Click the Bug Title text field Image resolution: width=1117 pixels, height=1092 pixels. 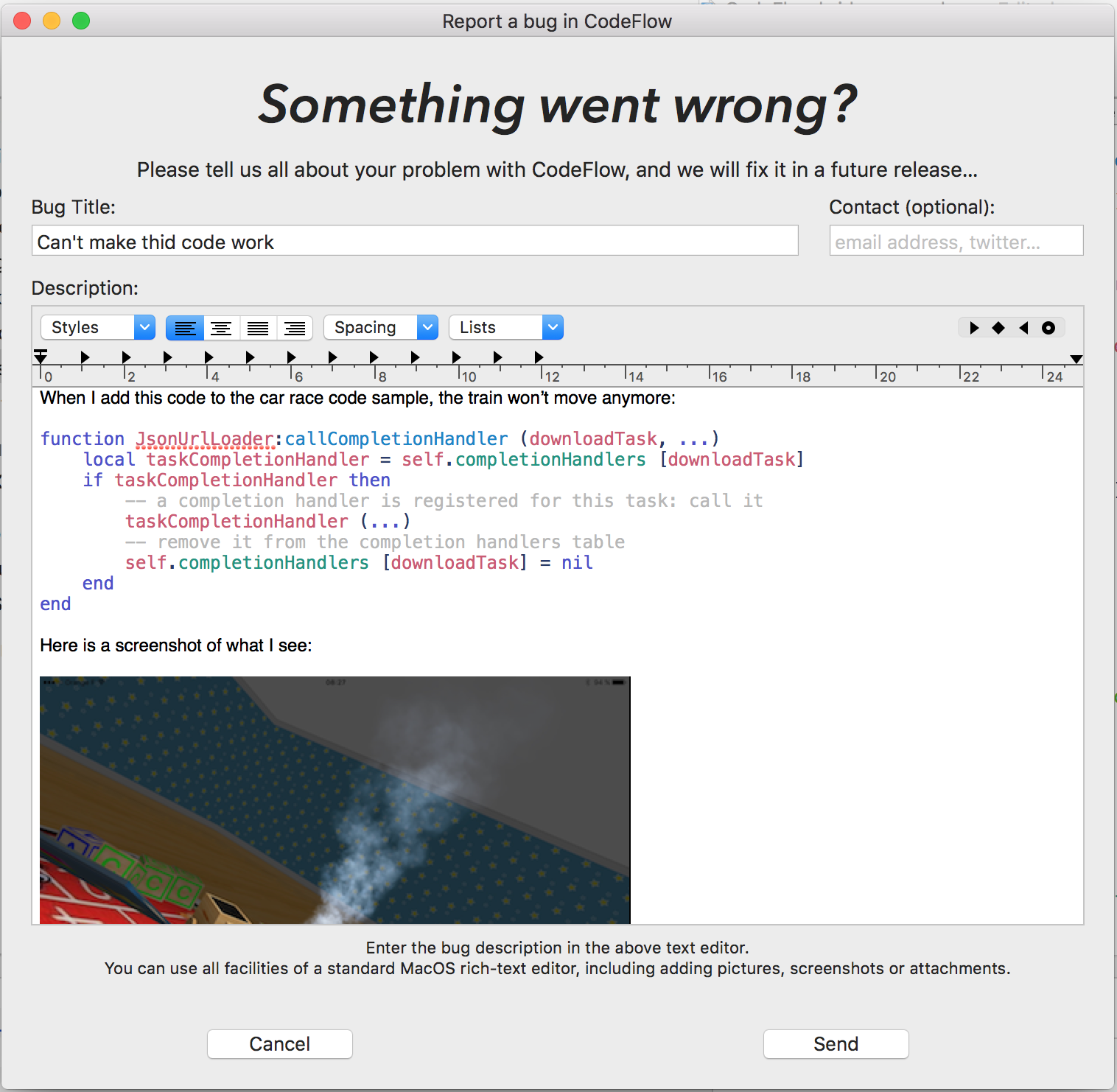[415, 241]
